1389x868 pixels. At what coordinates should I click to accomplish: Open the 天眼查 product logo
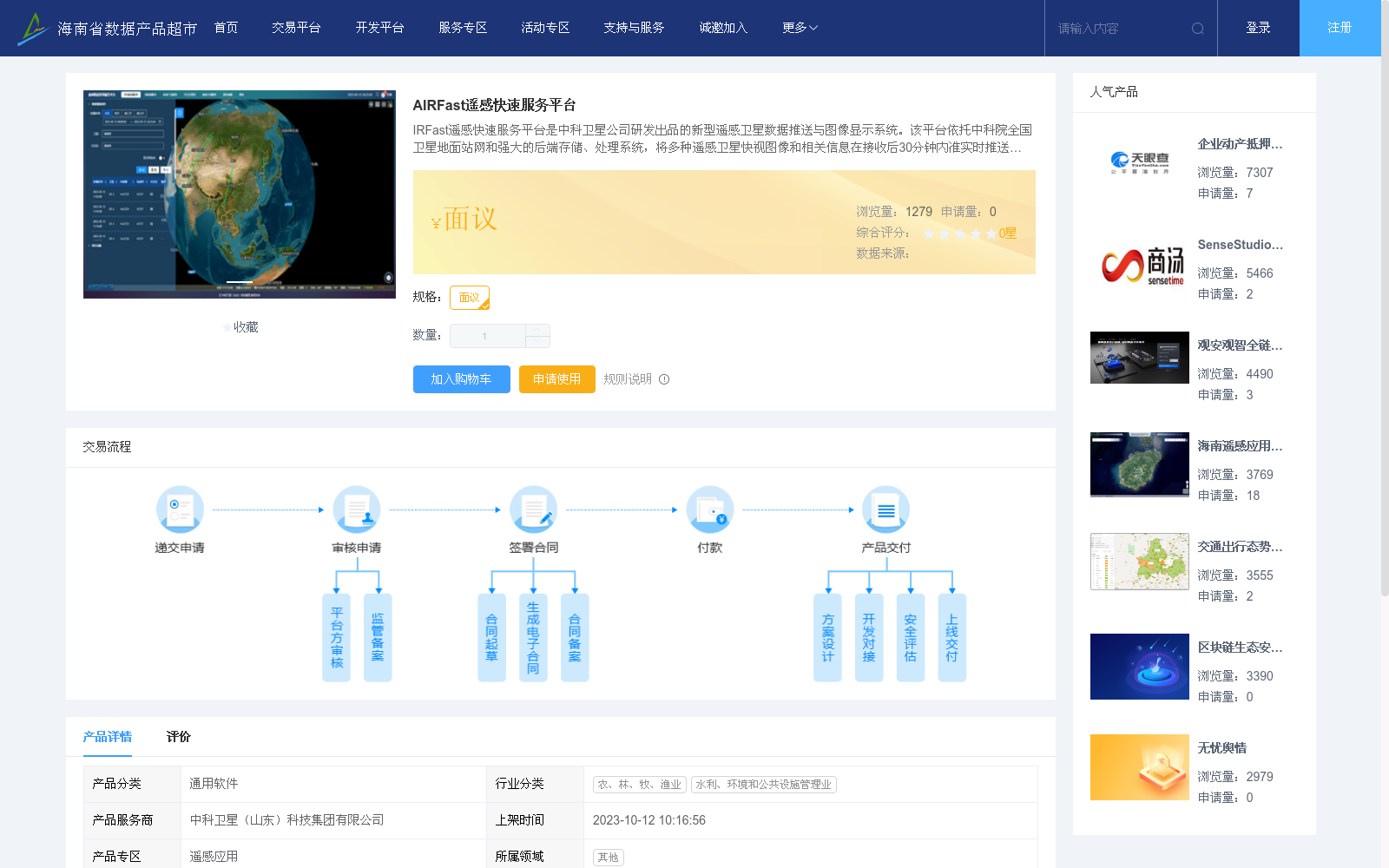[x=1140, y=163]
